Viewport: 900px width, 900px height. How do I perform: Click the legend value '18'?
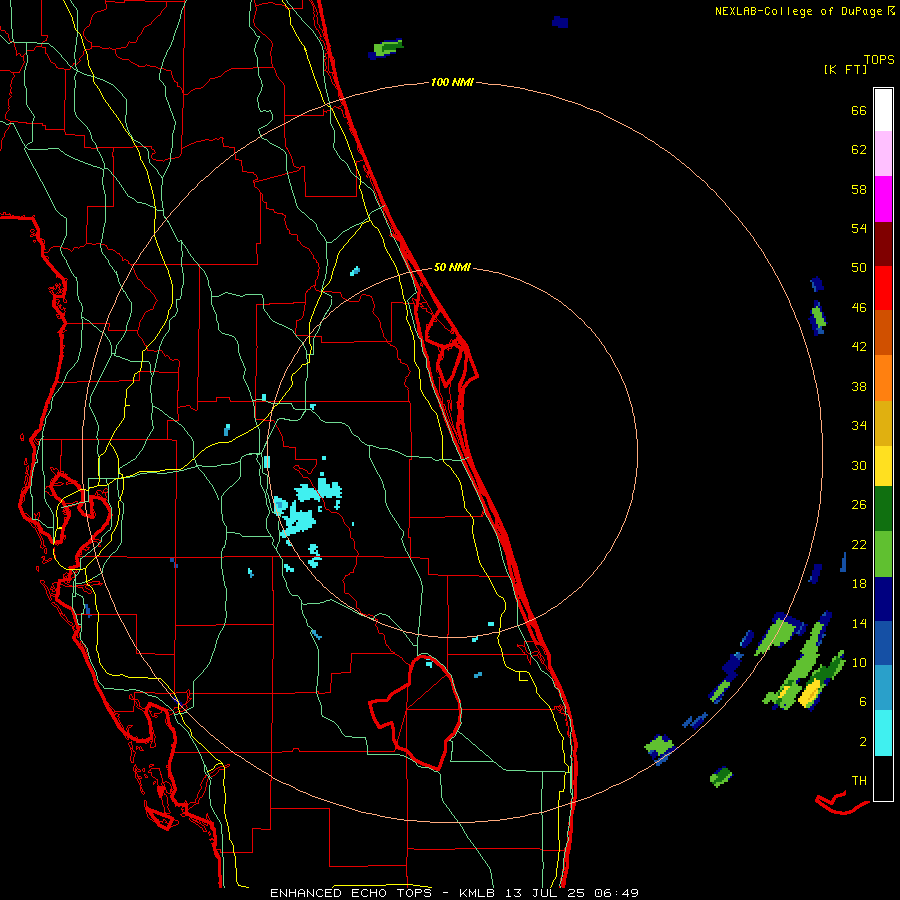click(859, 584)
